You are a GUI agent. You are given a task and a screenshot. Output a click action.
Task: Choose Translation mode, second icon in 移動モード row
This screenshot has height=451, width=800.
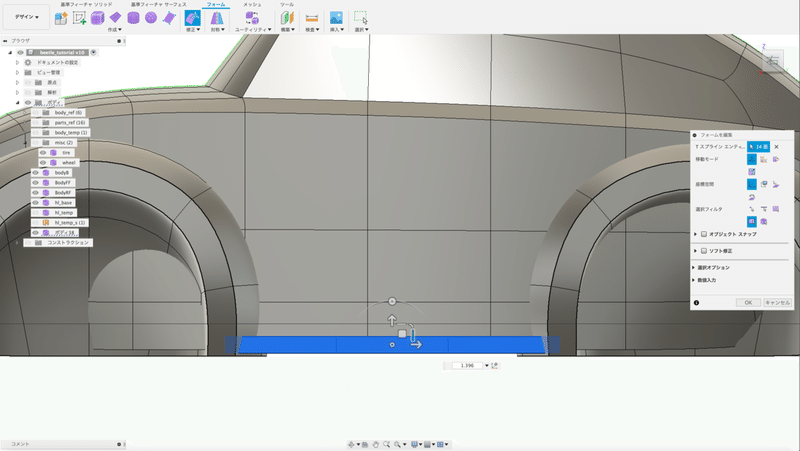click(x=764, y=159)
